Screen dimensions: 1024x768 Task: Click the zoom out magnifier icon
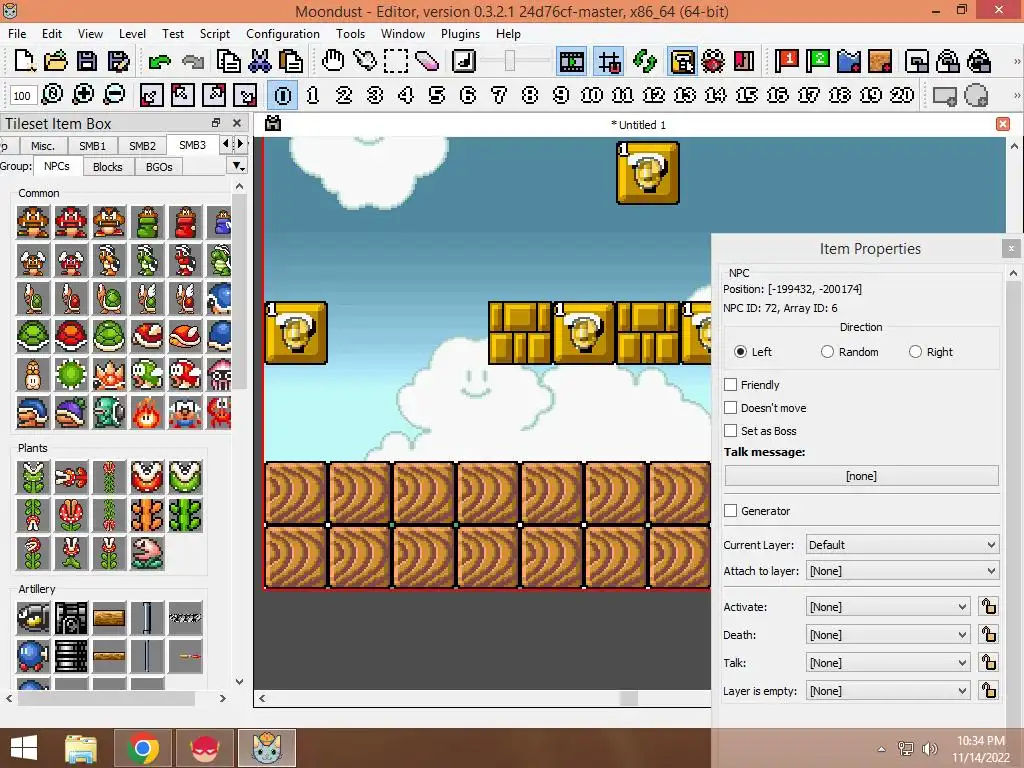pos(114,95)
